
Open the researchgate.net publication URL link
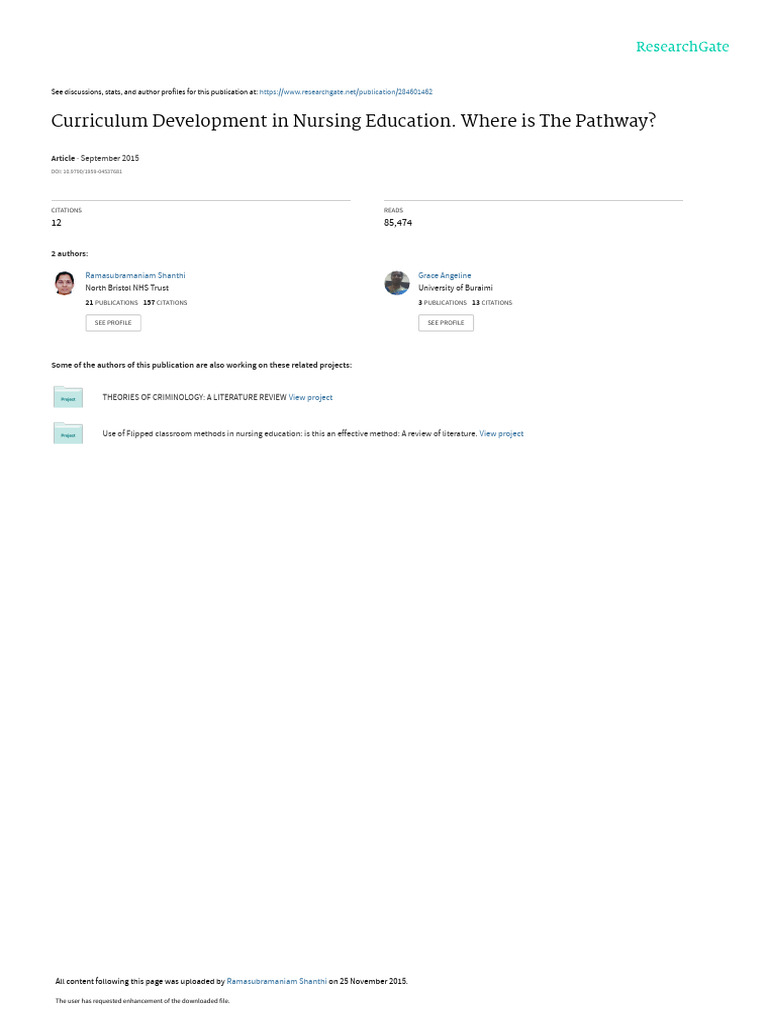click(x=345, y=92)
